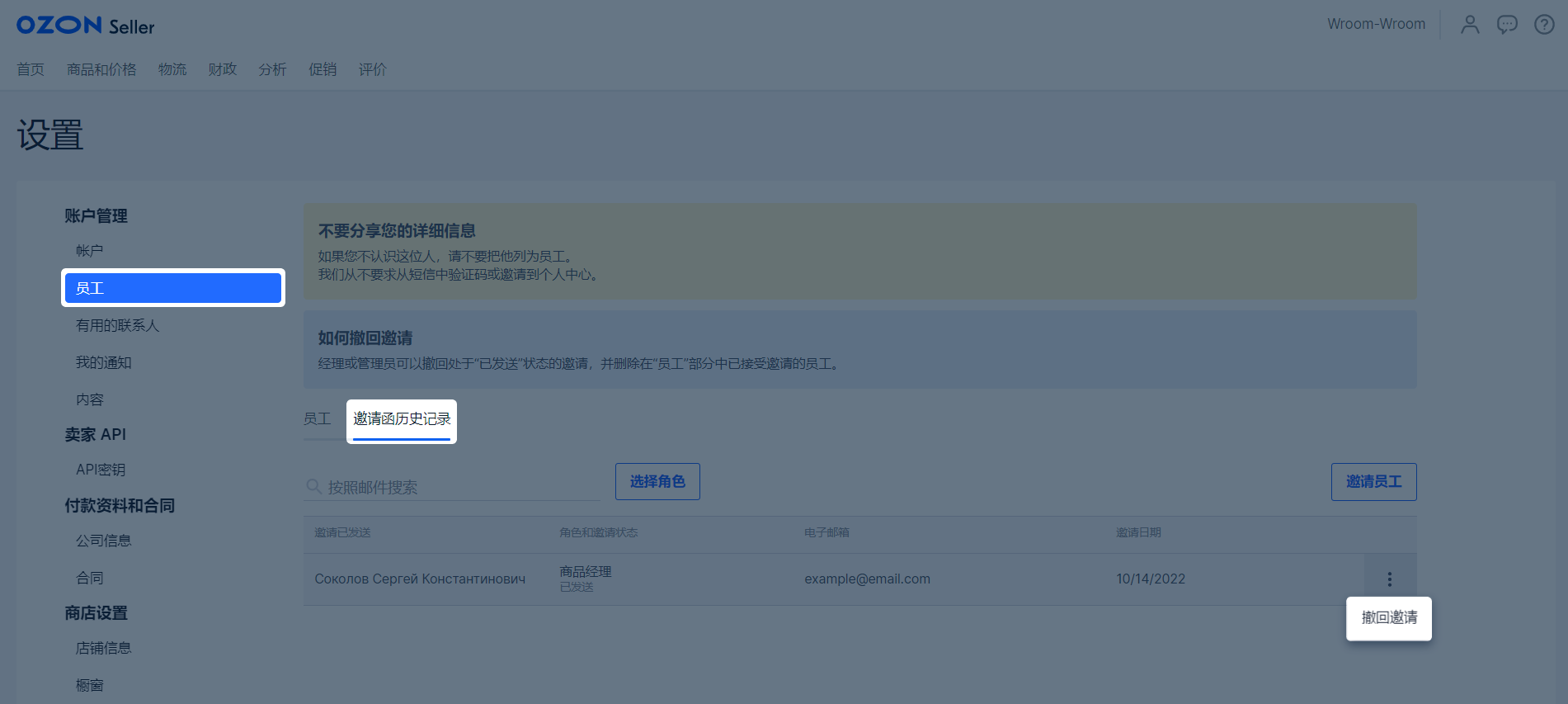Viewport: 1568px width, 704px height.
Task: Open API密钥 in sidebar
Action: [101, 470]
